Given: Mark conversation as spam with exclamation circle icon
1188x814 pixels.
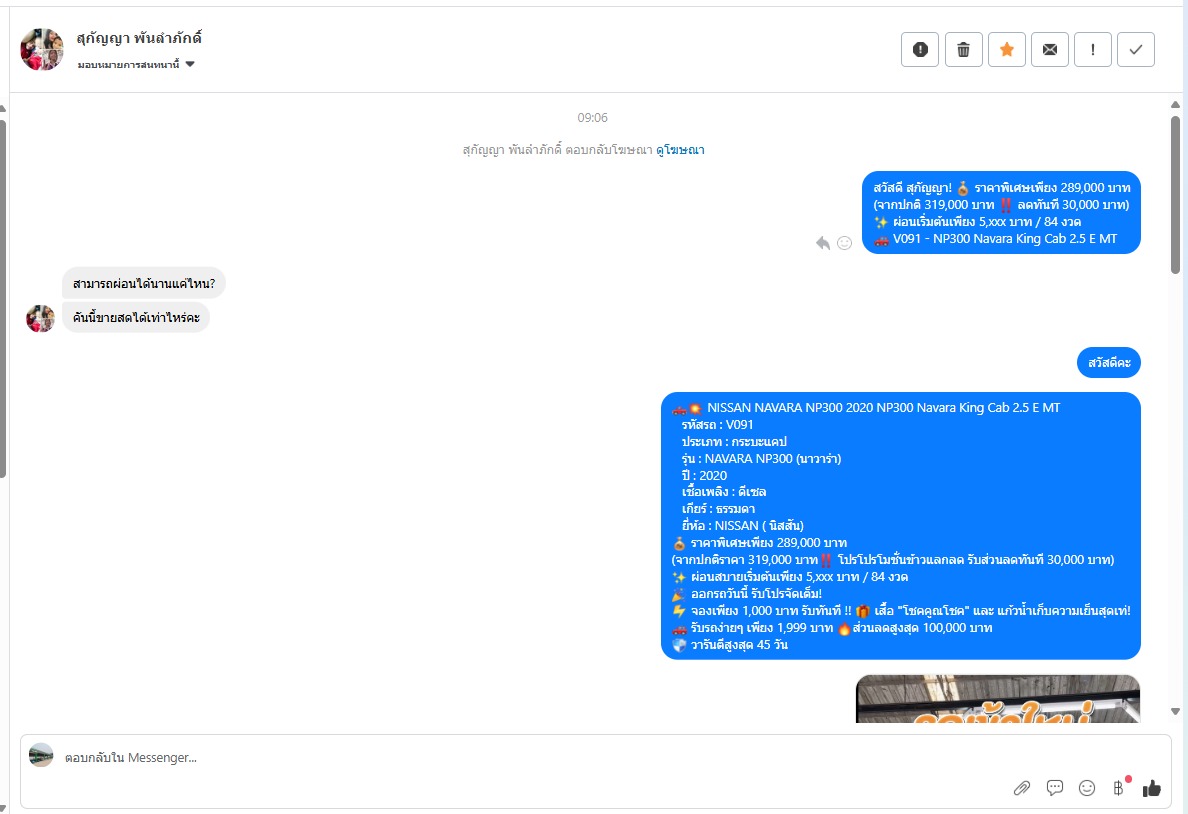Looking at the screenshot, I should point(920,50).
